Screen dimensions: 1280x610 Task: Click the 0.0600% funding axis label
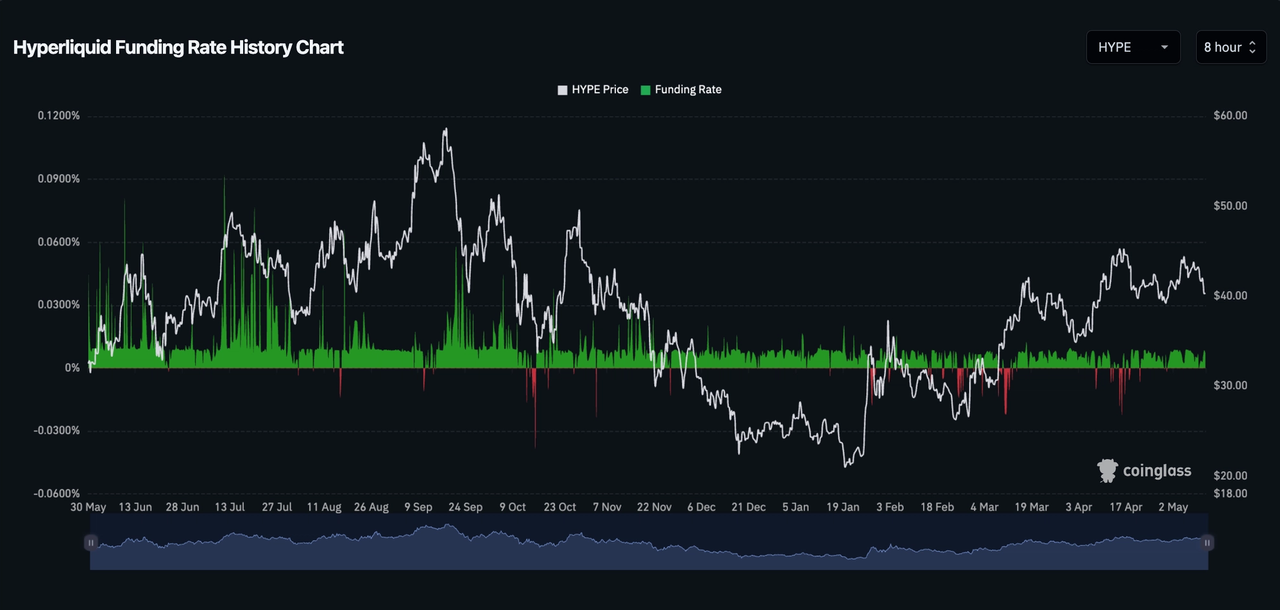59,242
